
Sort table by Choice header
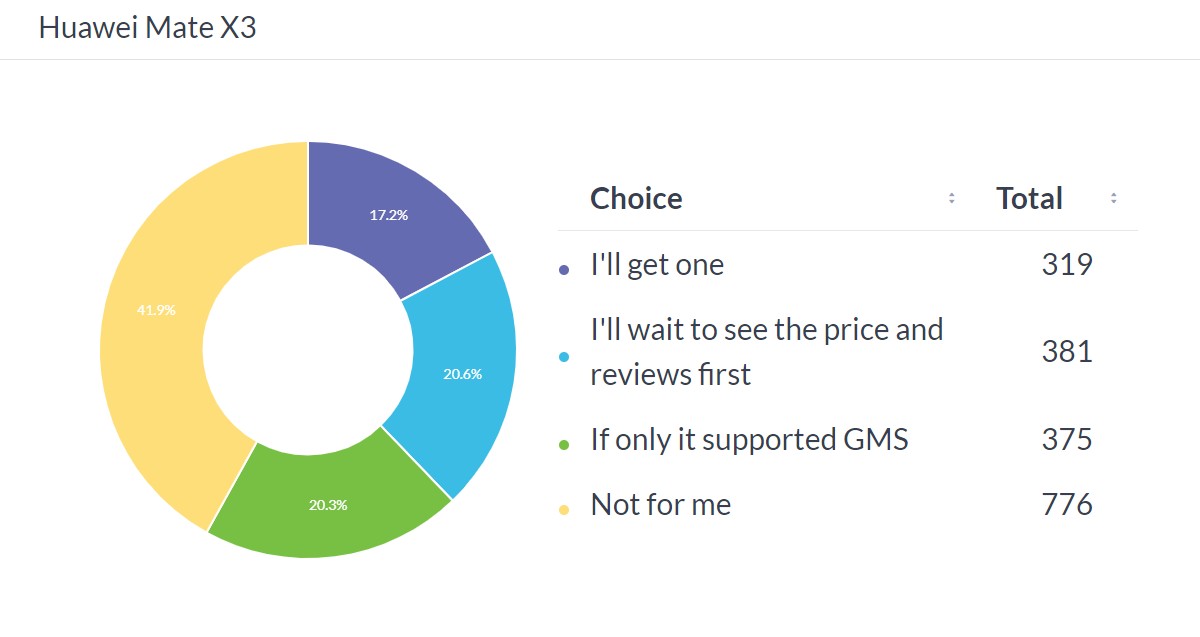[636, 198]
